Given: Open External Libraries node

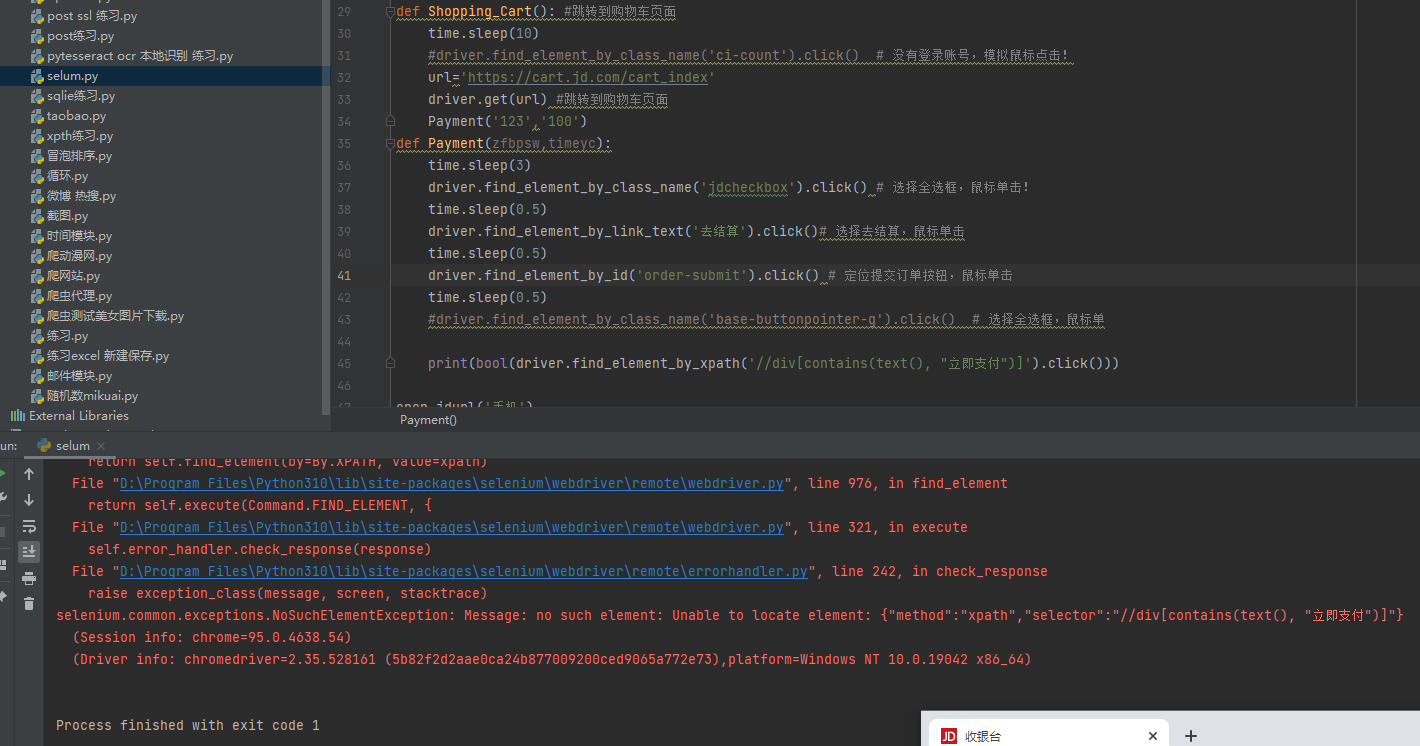Looking at the screenshot, I should click(78, 416).
